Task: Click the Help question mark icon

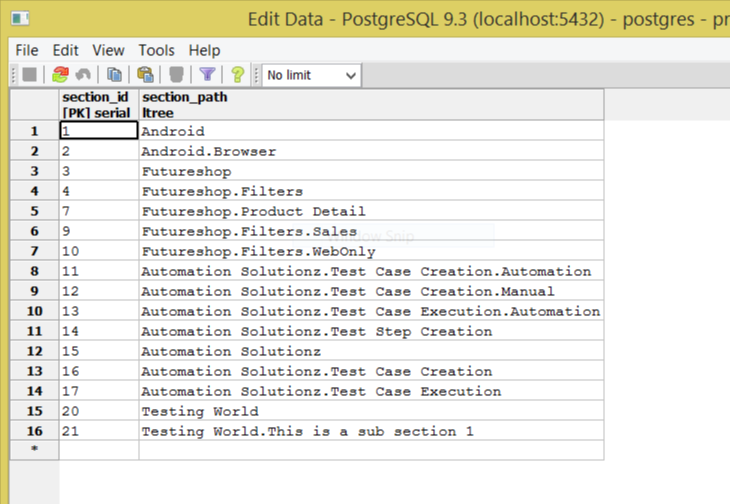Action: [x=238, y=74]
